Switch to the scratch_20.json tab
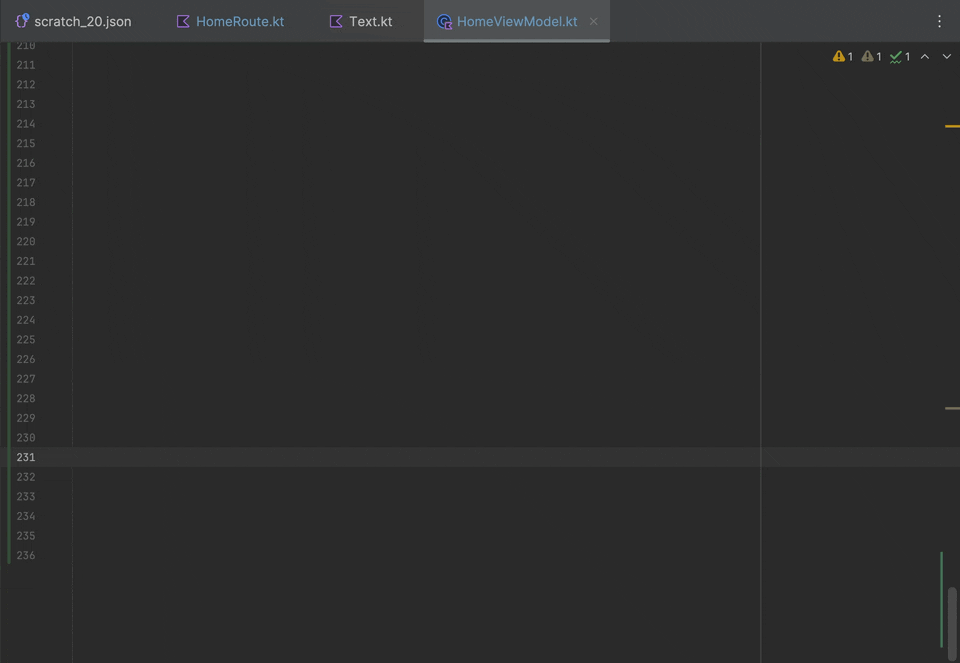The image size is (960, 663). click(x=73, y=21)
